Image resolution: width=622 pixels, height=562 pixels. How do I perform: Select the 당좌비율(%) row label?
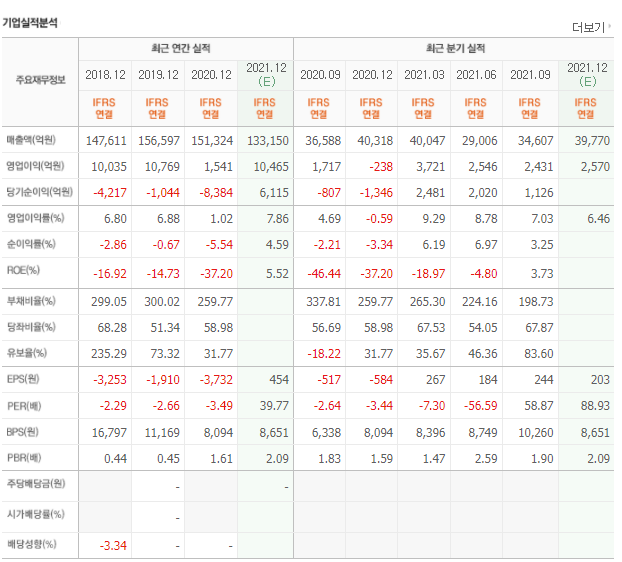[31, 327]
